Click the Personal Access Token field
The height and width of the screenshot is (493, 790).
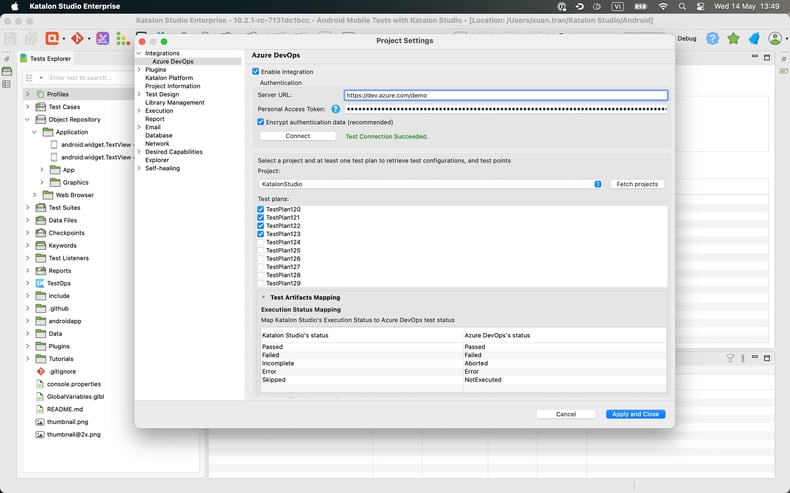point(506,109)
